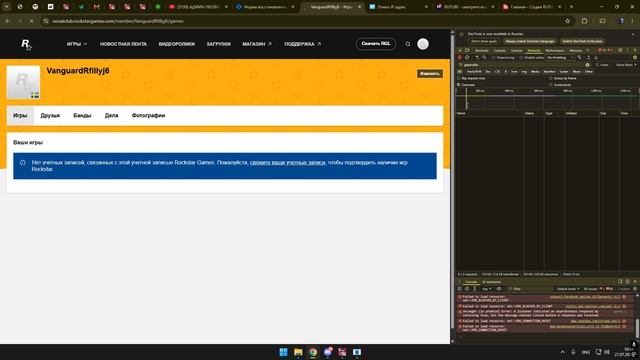Switch to the Узнать IP адрес browser tab

[x=398, y=7]
